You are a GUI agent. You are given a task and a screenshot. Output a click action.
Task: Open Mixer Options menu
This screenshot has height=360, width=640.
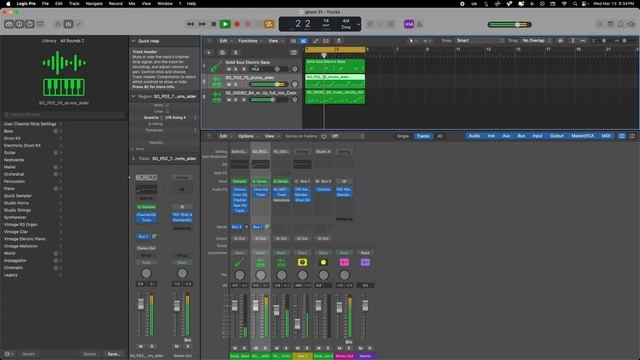(x=248, y=136)
